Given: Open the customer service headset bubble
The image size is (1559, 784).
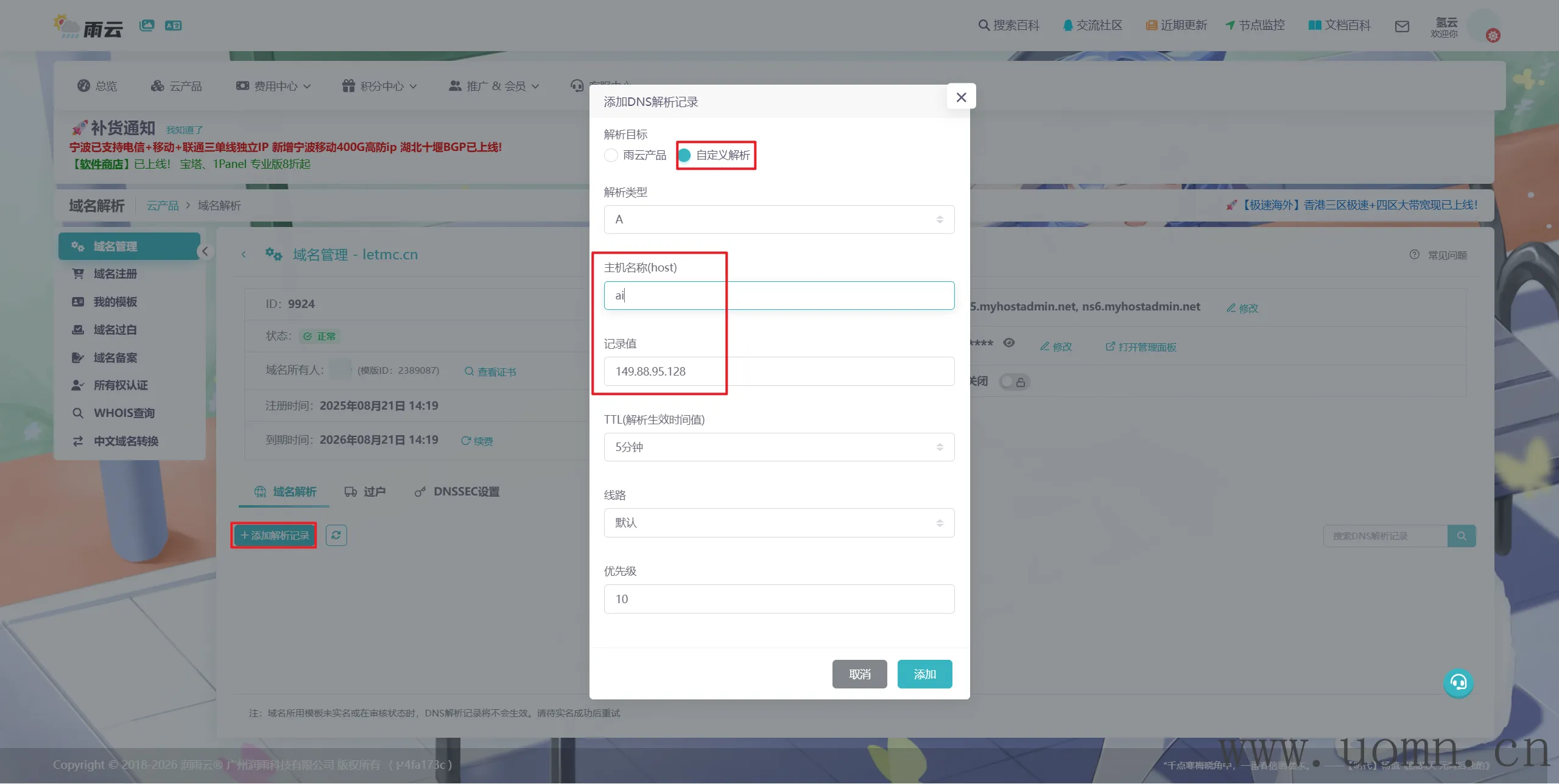Looking at the screenshot, I should coord(1458,683).
